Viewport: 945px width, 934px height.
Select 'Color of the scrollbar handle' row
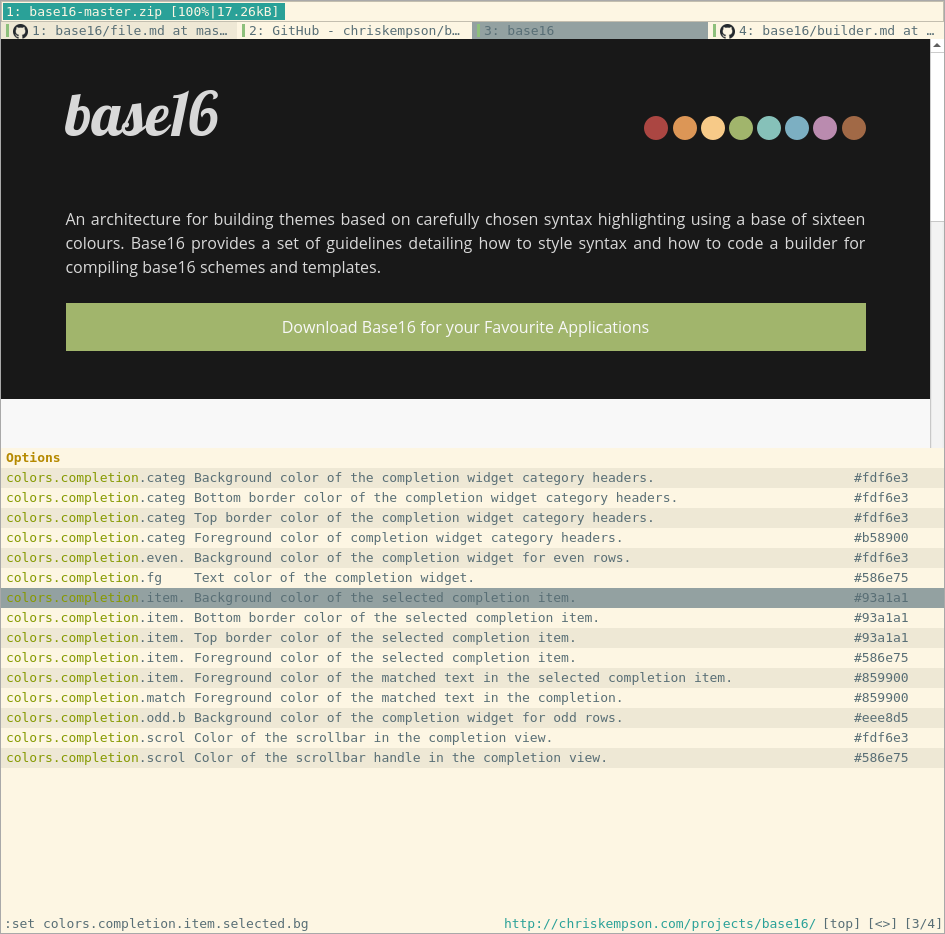click(472, 757)
